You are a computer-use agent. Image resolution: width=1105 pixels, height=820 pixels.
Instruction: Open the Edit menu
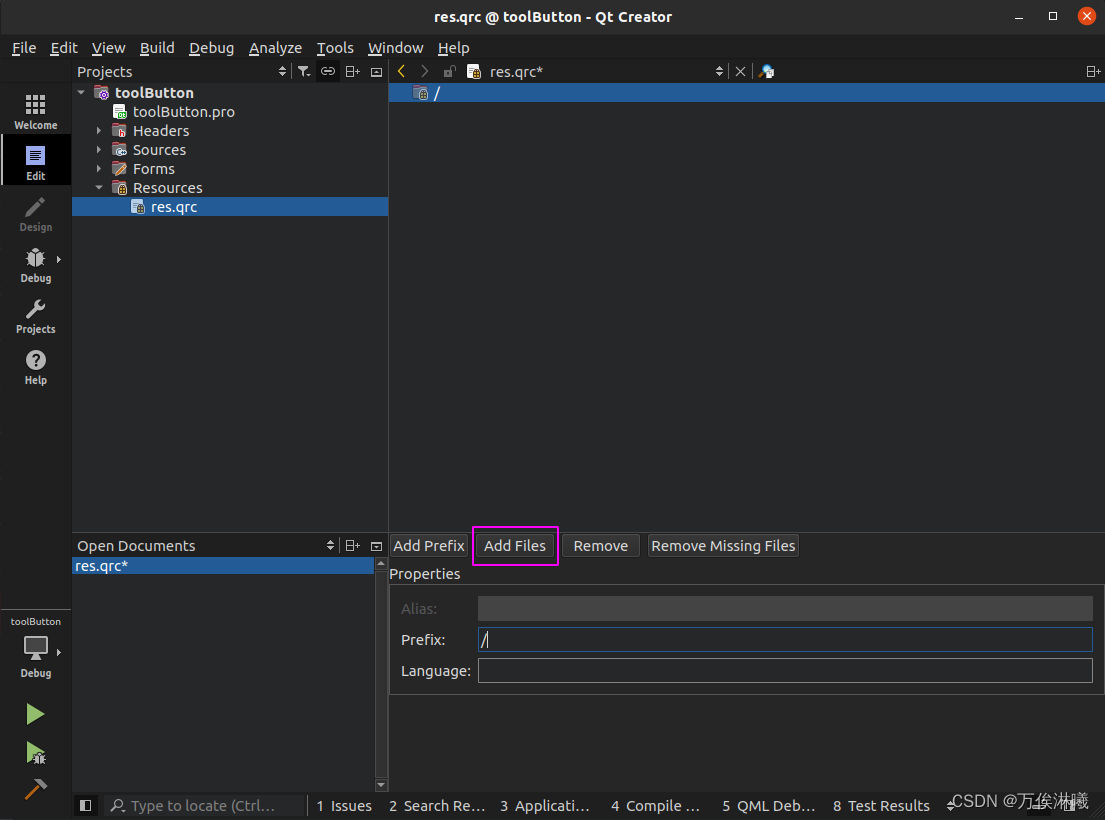tap(63, 48)
